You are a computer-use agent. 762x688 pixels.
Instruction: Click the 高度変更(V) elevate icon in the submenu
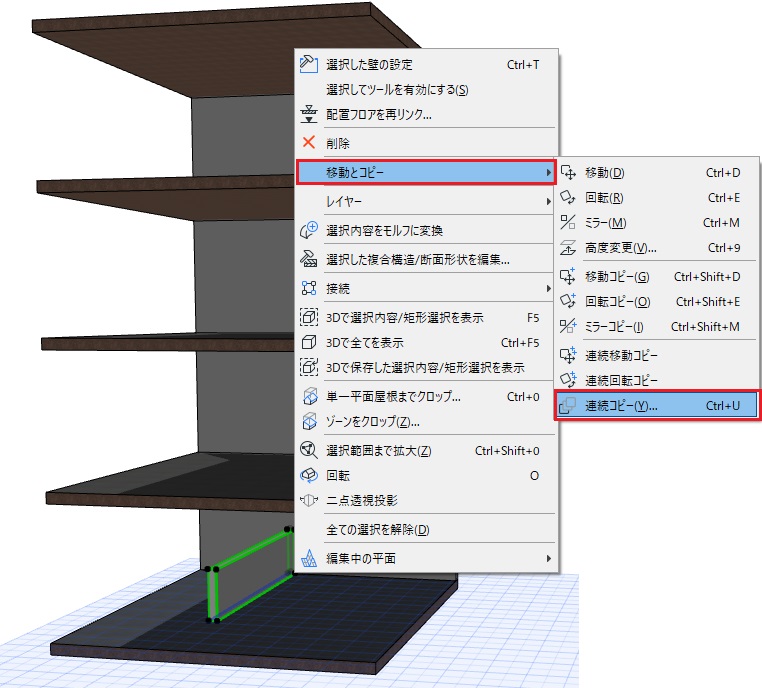coord(568,248)
